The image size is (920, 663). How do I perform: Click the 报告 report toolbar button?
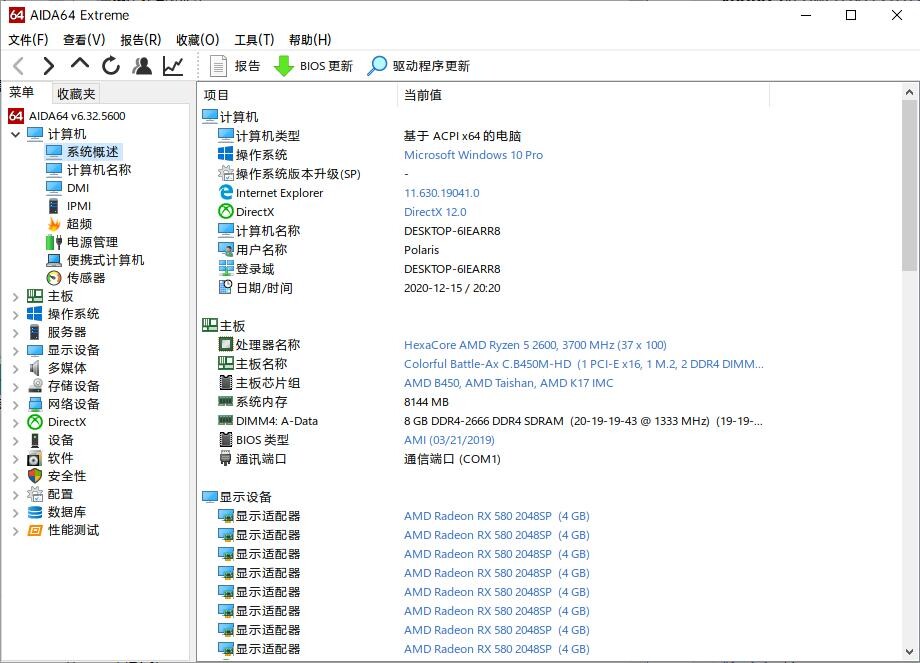pos(235,66)
